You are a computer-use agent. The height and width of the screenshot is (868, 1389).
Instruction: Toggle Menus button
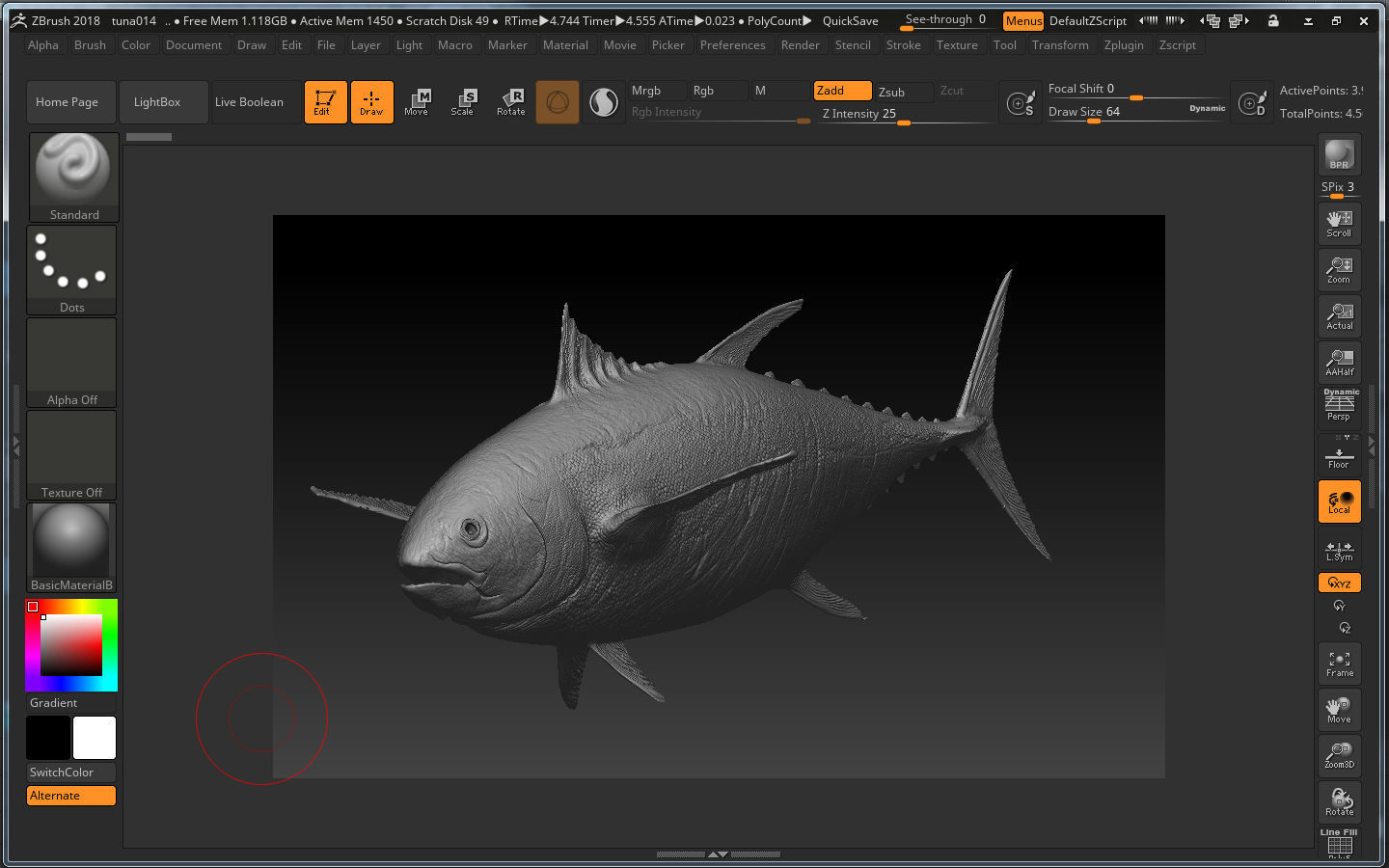1023,20
